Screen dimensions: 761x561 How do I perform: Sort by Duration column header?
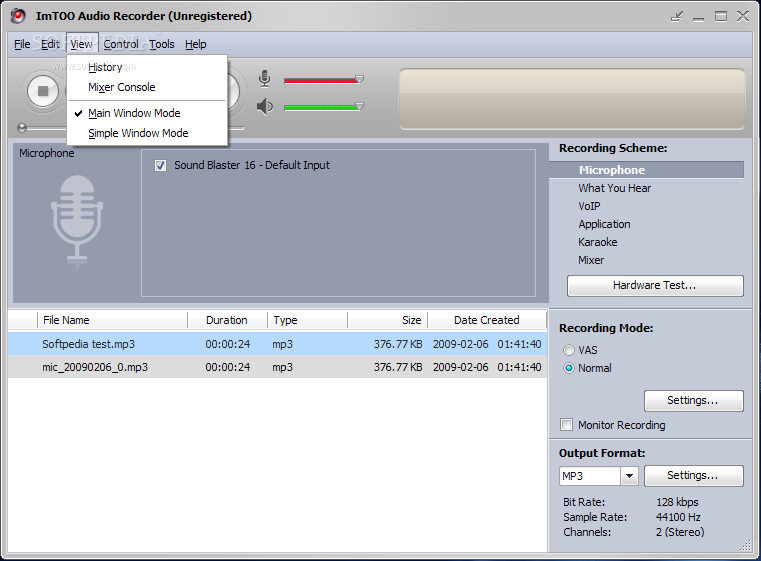pos(227,320)
